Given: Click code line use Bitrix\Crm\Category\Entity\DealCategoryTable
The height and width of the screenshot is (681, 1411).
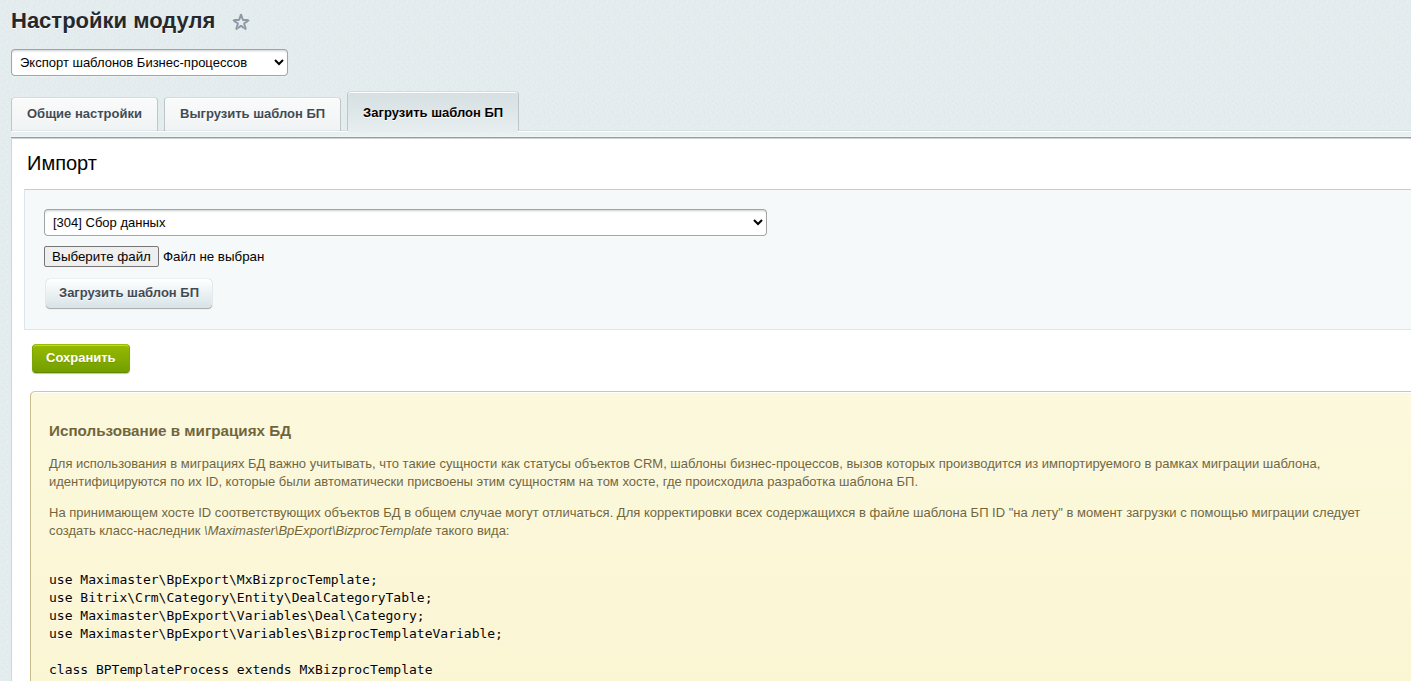Looking at the screenshot, I should tap(240, 597).
